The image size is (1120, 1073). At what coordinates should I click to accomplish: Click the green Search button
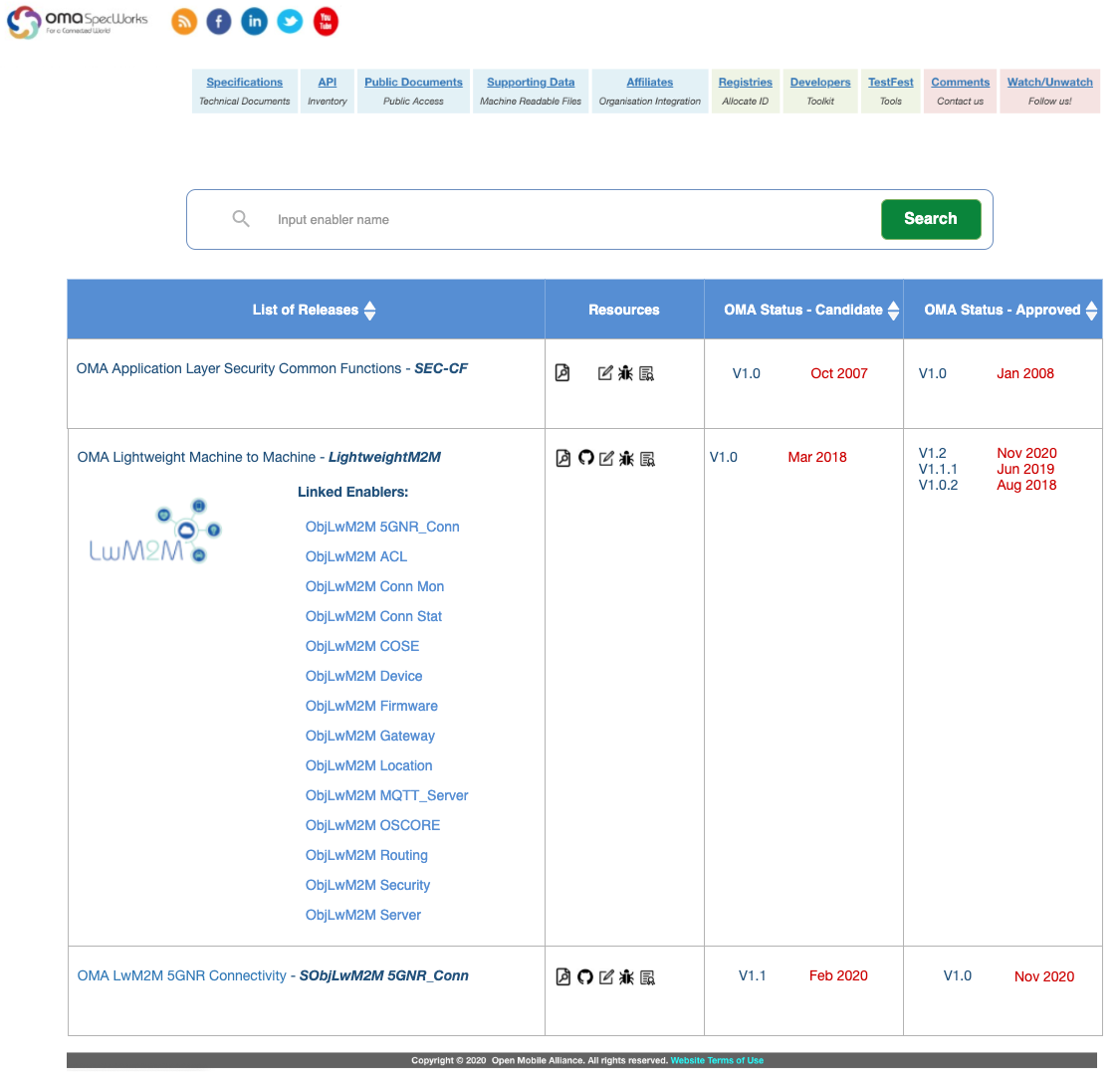pyautogui.click(x=931, y=219)
